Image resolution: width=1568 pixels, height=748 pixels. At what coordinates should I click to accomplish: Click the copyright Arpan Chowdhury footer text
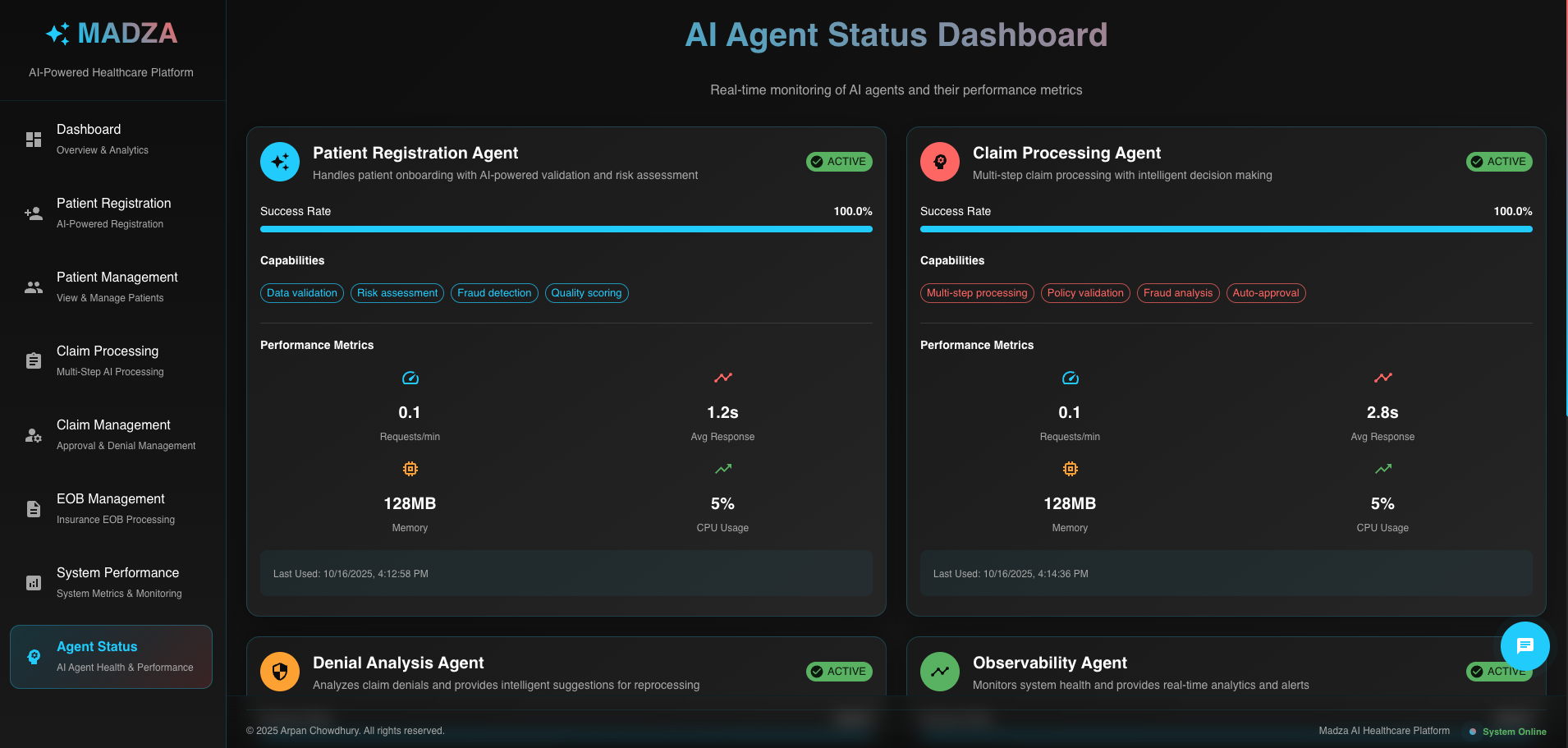pyautogui.click(x=346, y=731)
